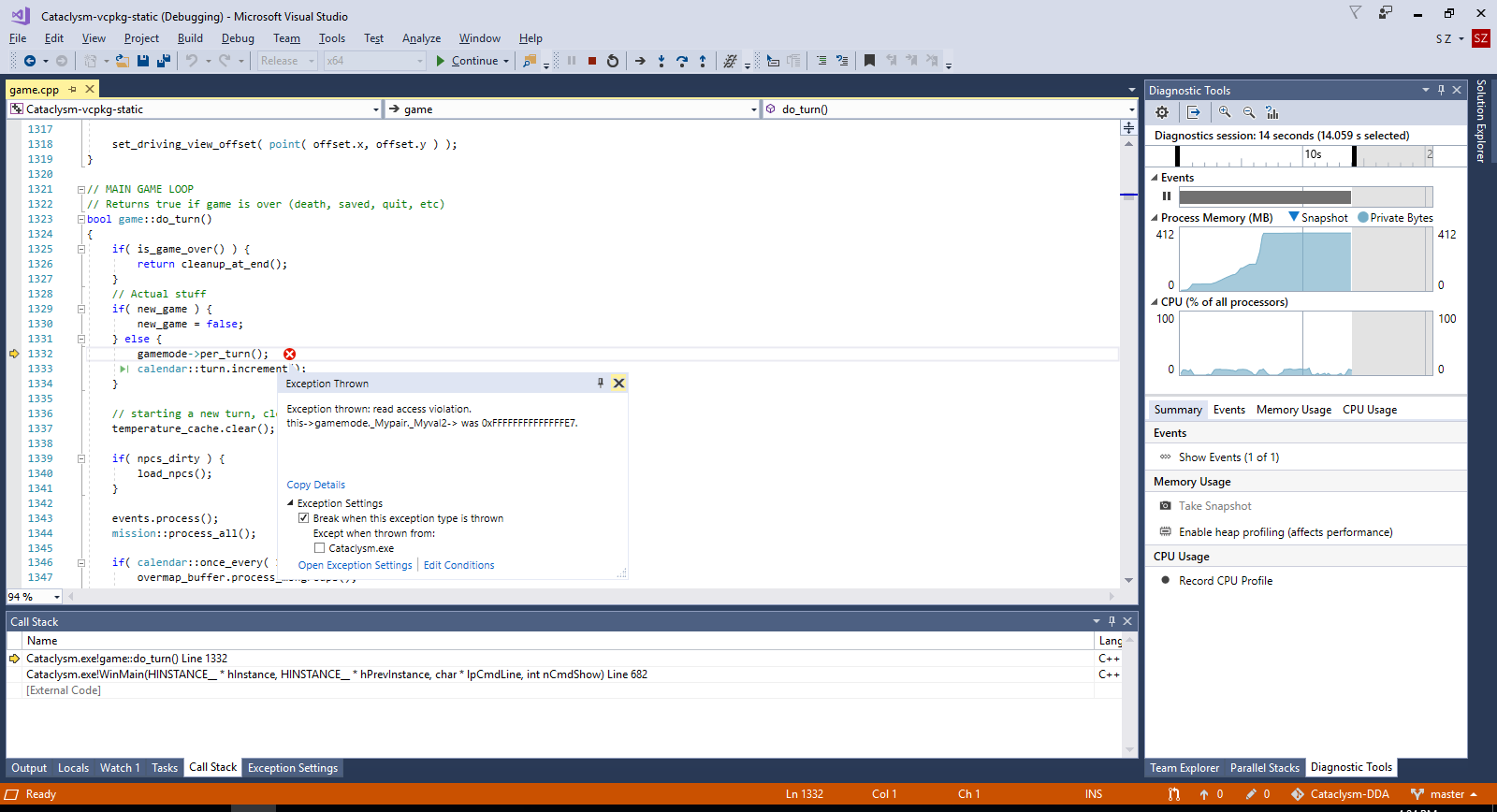Open the Parallel Stacks tab
Screen dimensions: 1497x812
[1265, 768]
